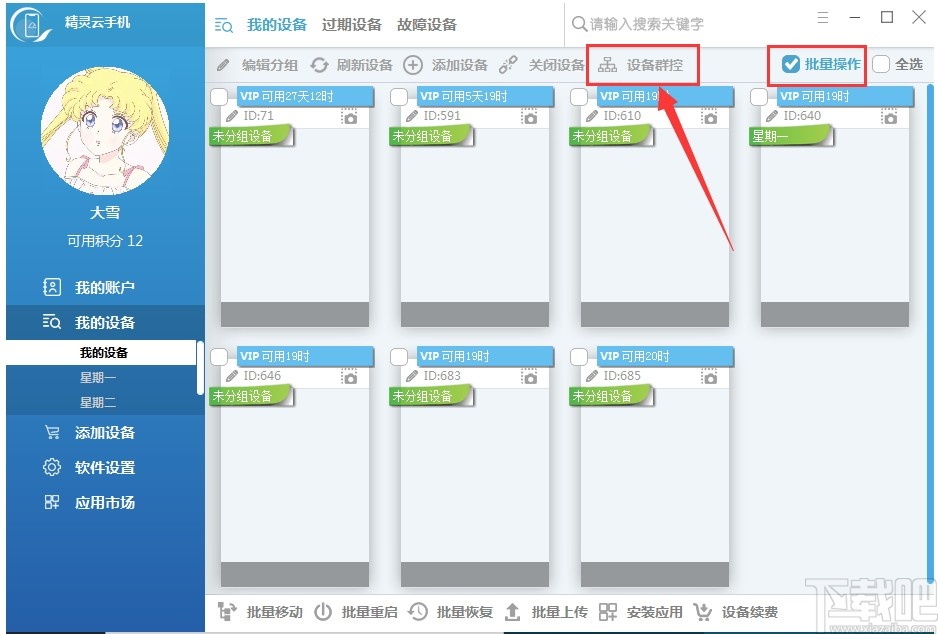Viewport: 940px width, 634px height.
Task: Click the device renewal cart icon (设备续费)
Action: tap(702, 612)
